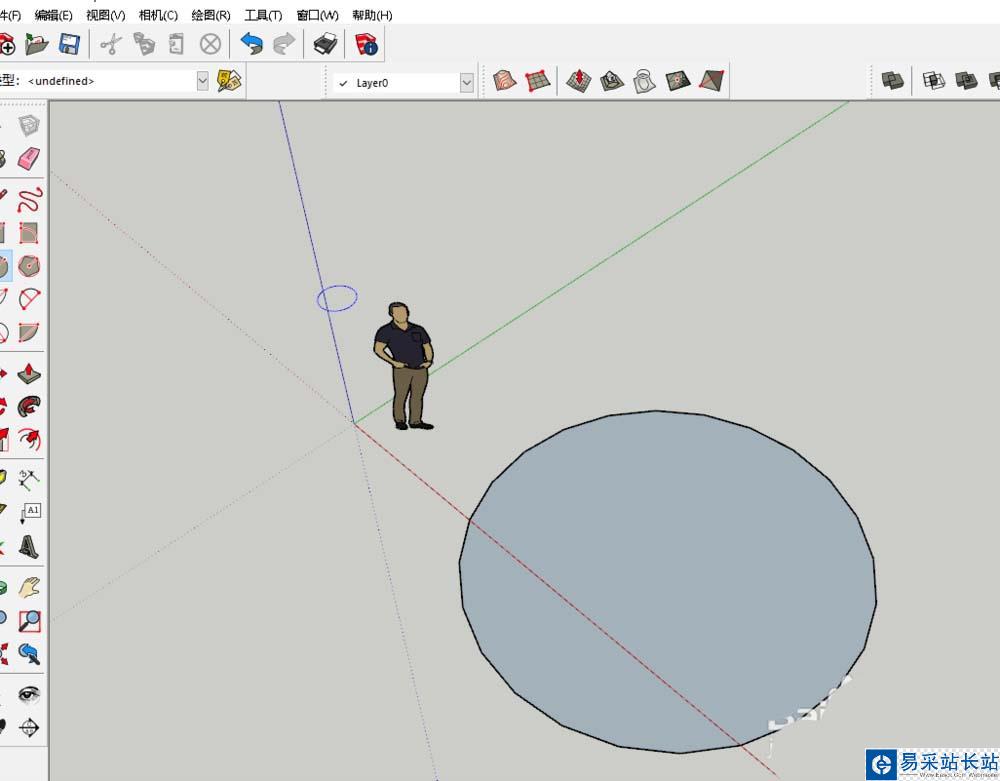Activate the Pan hand tool
Viewport: 1000px width, 781px height.
pyautogui.click(x=30, y=587)
